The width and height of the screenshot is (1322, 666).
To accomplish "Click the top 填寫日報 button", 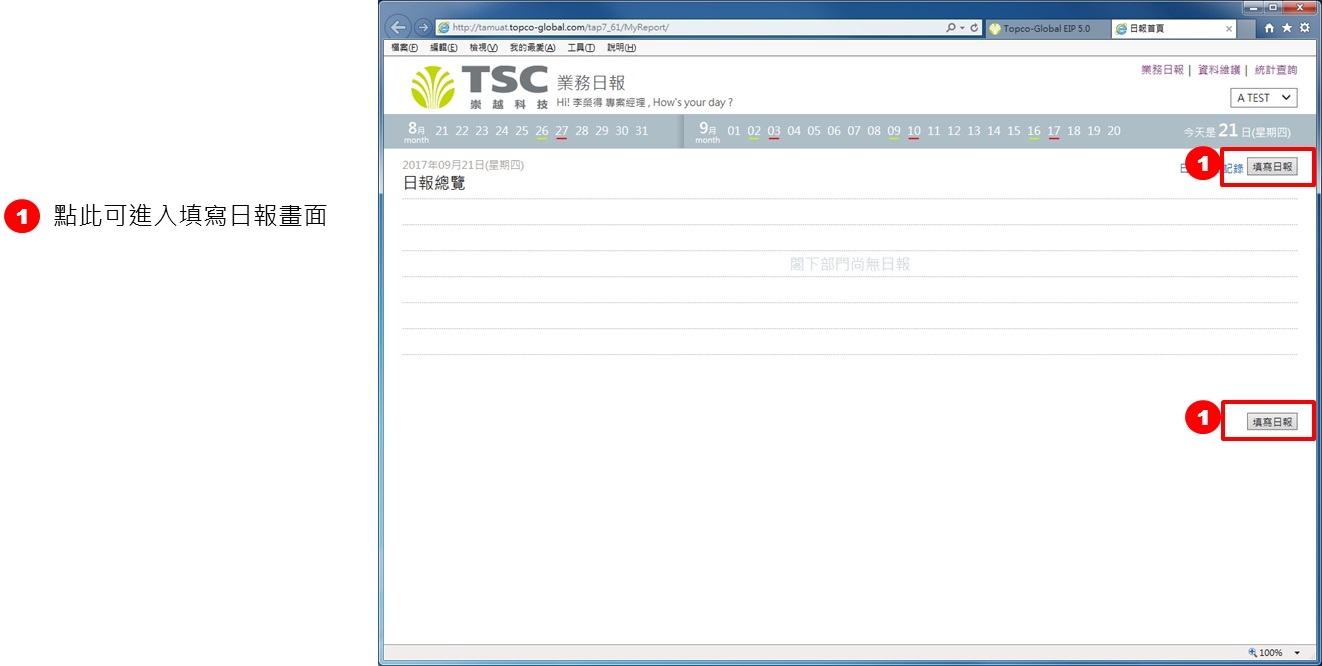I will click(1272, 167).
